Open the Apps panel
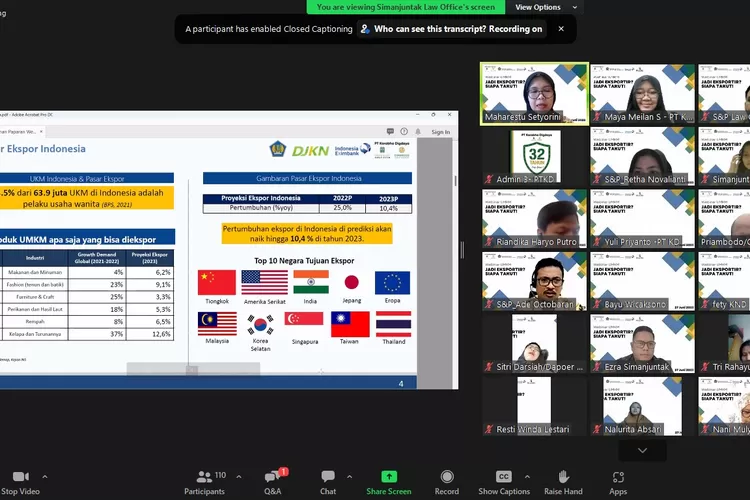750x500 pixels. [x=618, y=477]
